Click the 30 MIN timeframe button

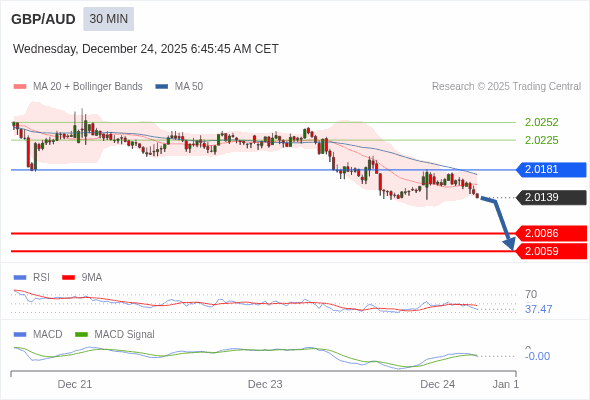tap(108, 19)
